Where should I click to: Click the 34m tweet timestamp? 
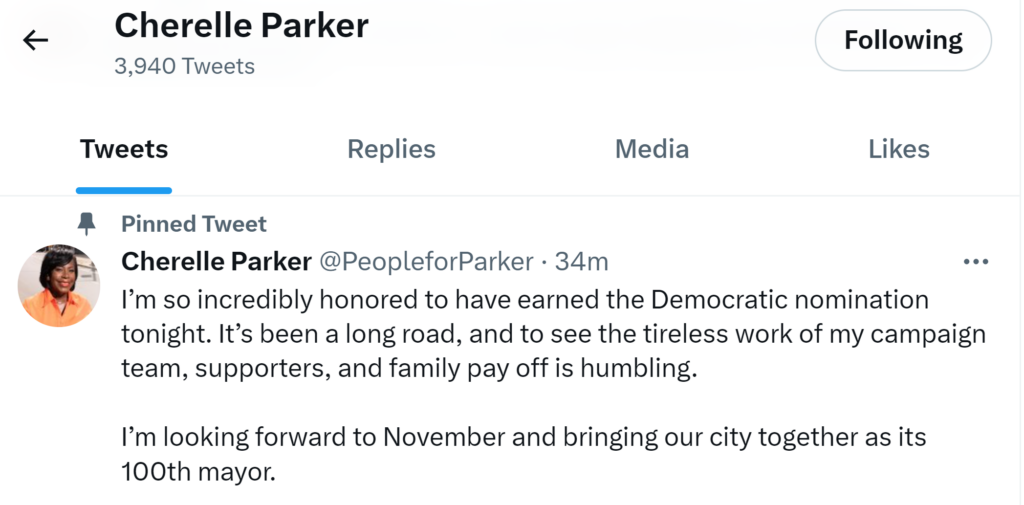click(x=581, y=262)
